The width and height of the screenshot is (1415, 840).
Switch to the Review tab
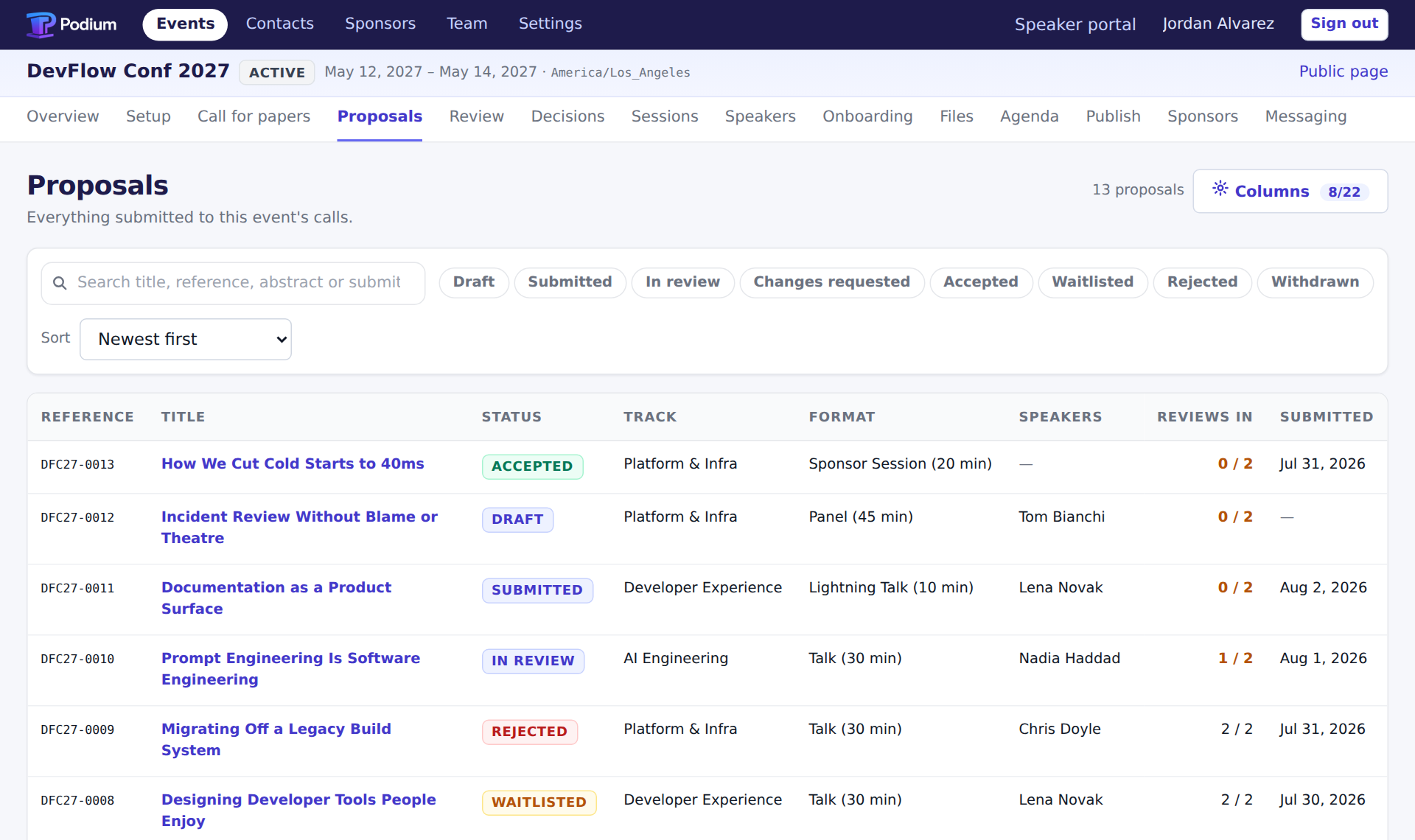click(x=477, y=116)
